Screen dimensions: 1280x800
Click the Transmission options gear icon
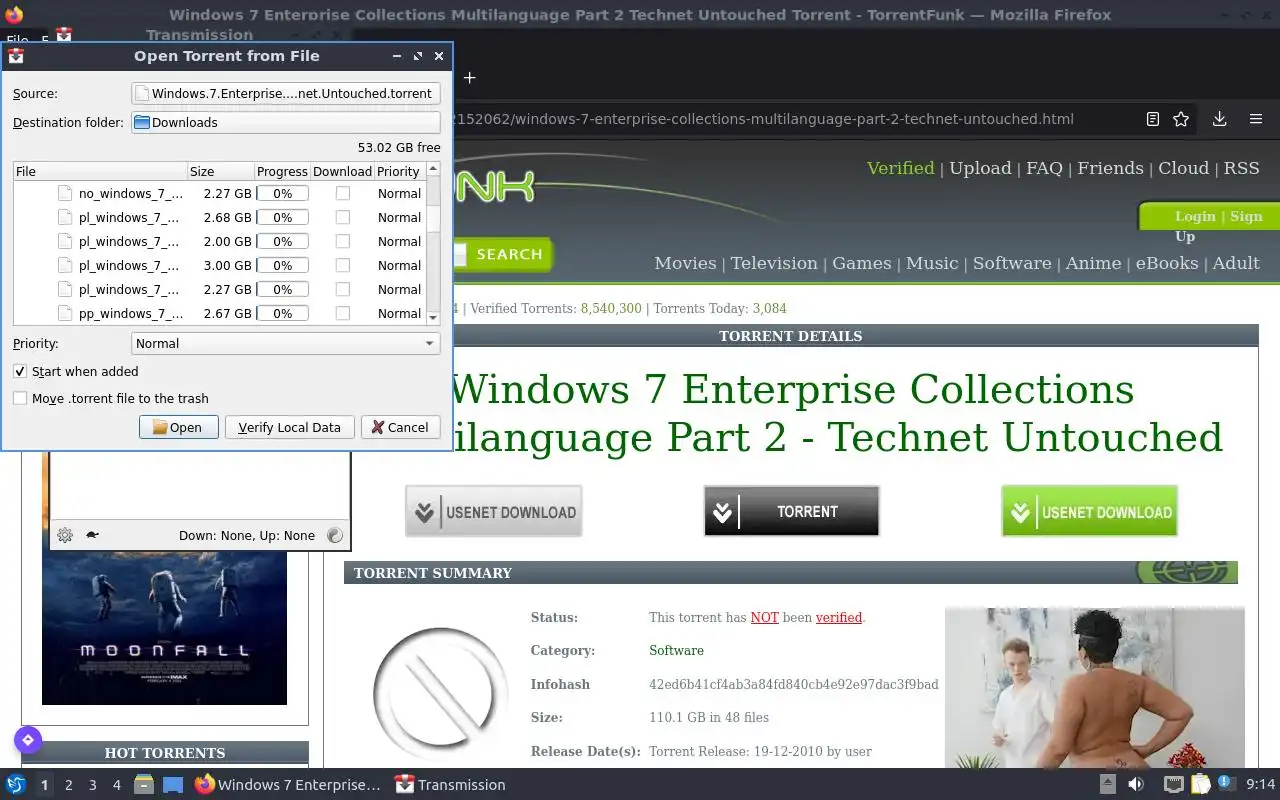pyautogui.click(x=65, y=535)
